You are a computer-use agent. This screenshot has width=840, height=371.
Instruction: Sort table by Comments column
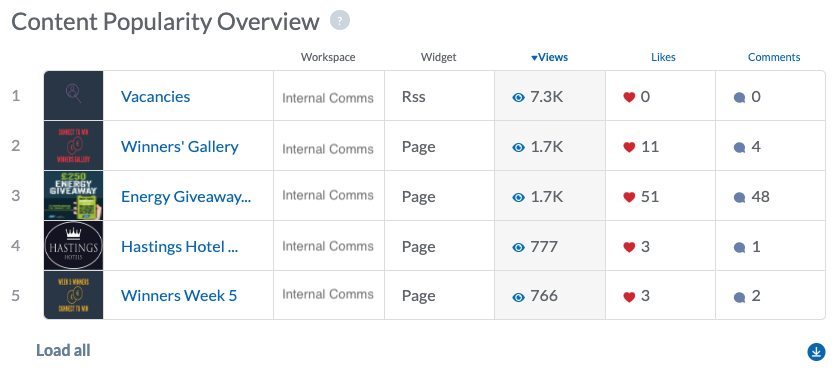(774, 57)
